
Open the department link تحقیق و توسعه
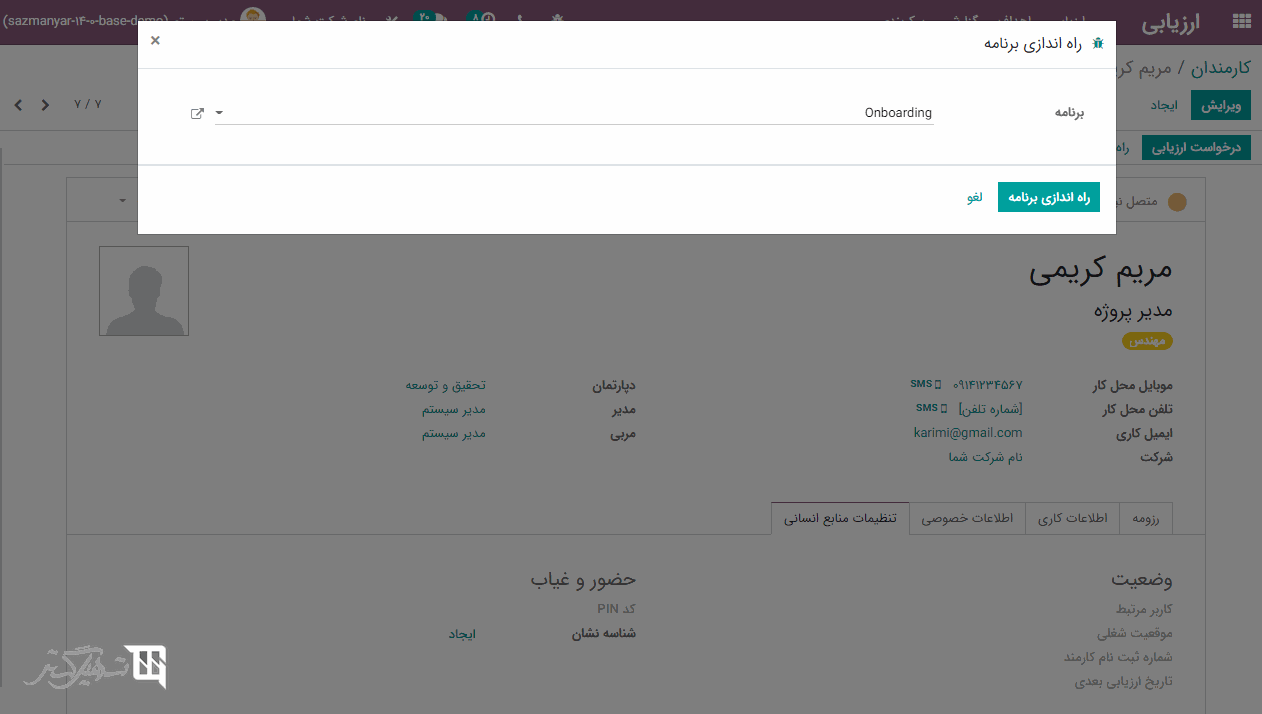coord(446,385)
